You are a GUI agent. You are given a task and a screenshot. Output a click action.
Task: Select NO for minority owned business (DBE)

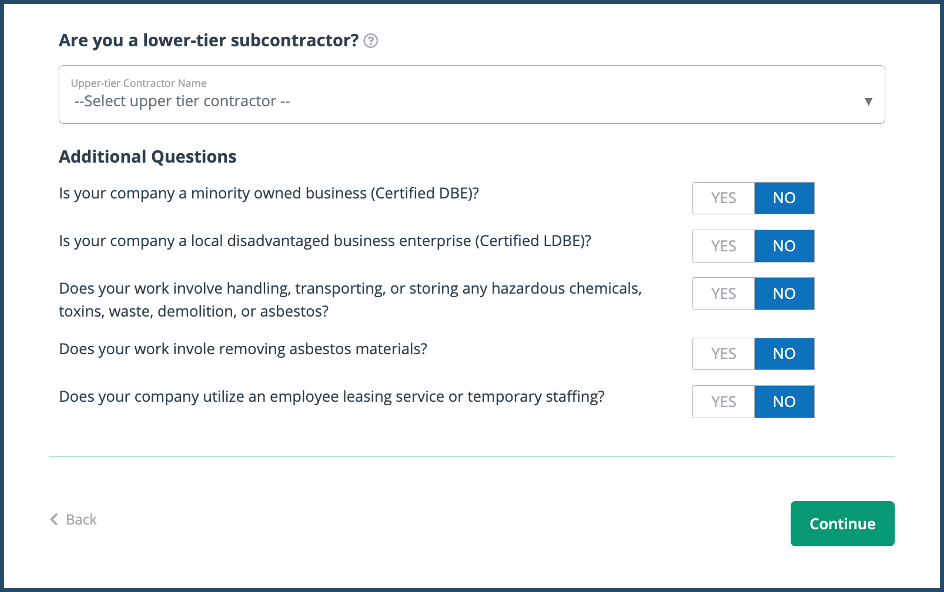(x=784, y=198)
